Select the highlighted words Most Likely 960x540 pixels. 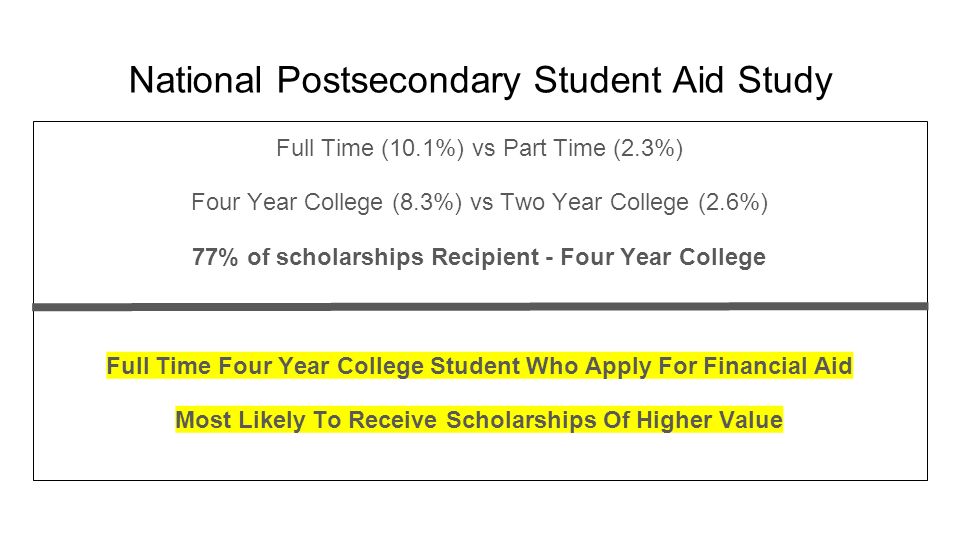pyautogui.click(x=241, y=420)
